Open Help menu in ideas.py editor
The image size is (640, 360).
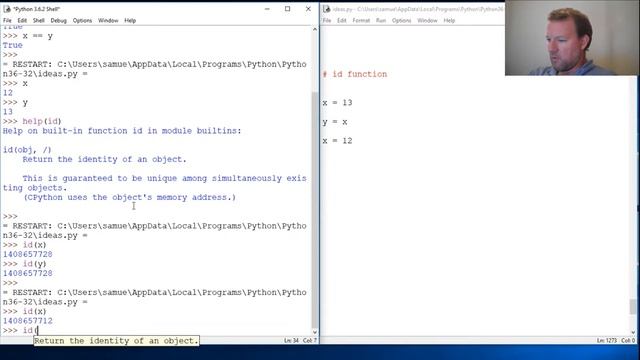[449, 20]
